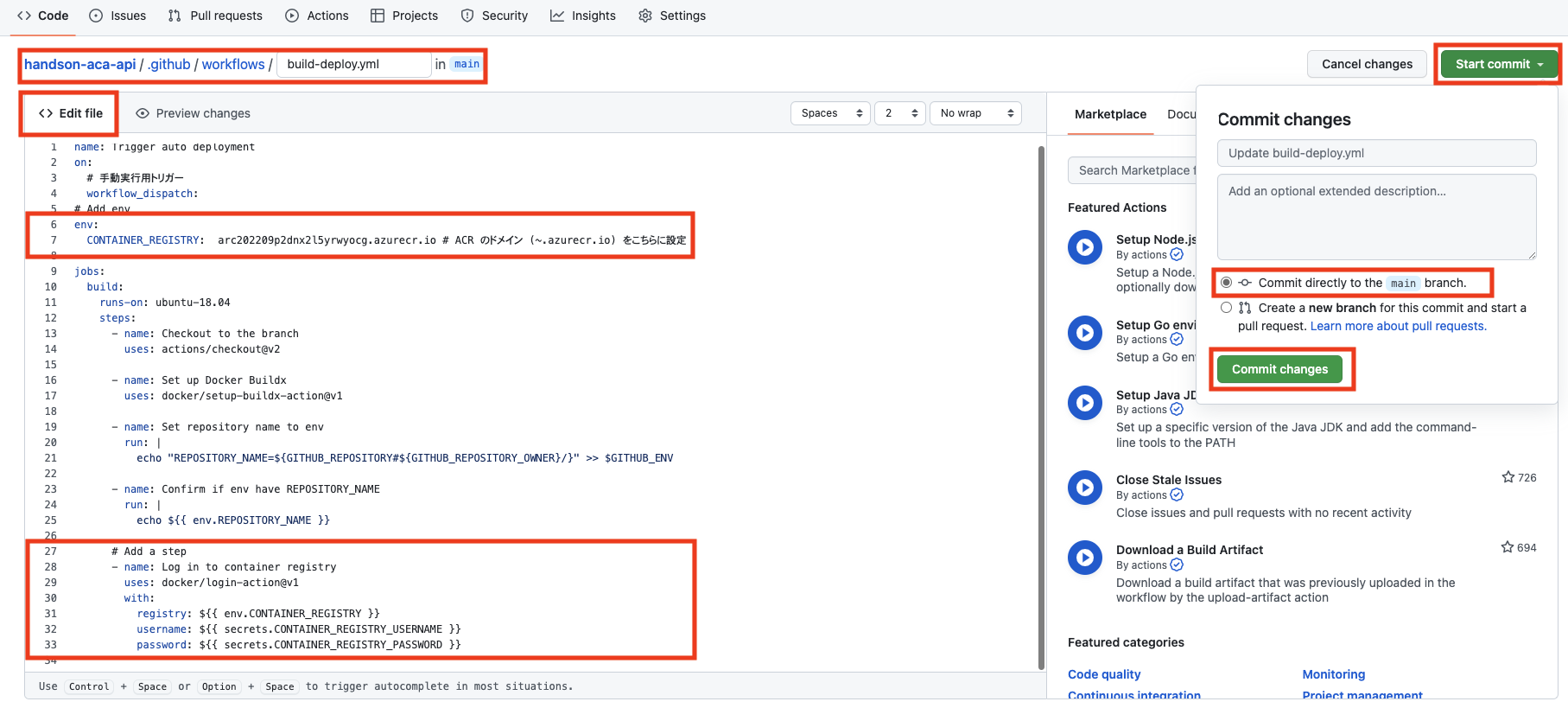The height and width of the screenshot is (708, 1568).
Task: Navigate to the workflows folder breadcrumb
Action: pos(233,64)
